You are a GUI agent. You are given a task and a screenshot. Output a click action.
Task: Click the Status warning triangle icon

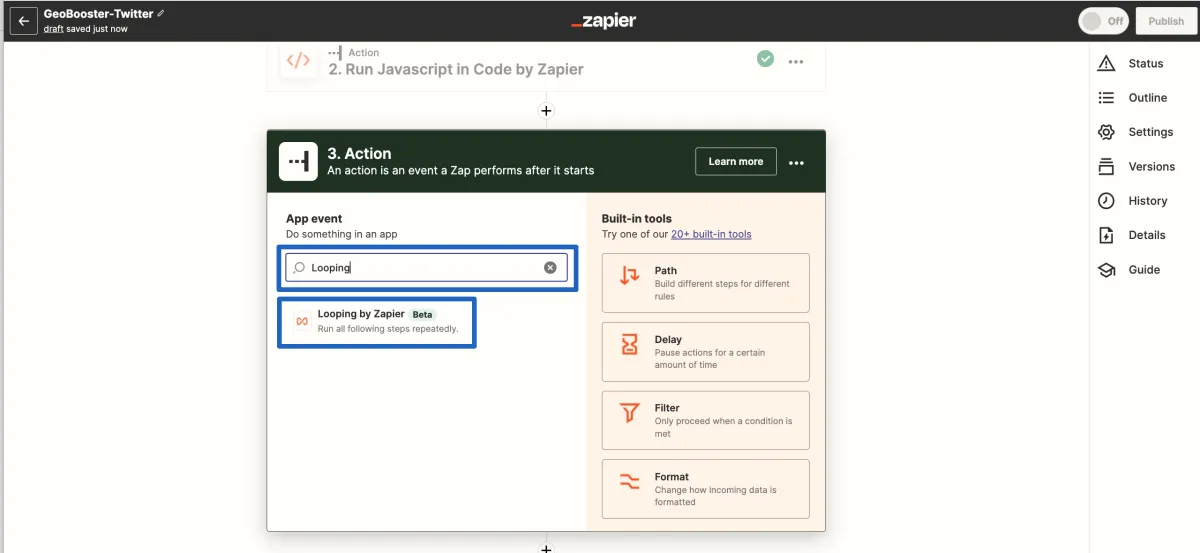pyautogui.click(x=1106, y=63)
